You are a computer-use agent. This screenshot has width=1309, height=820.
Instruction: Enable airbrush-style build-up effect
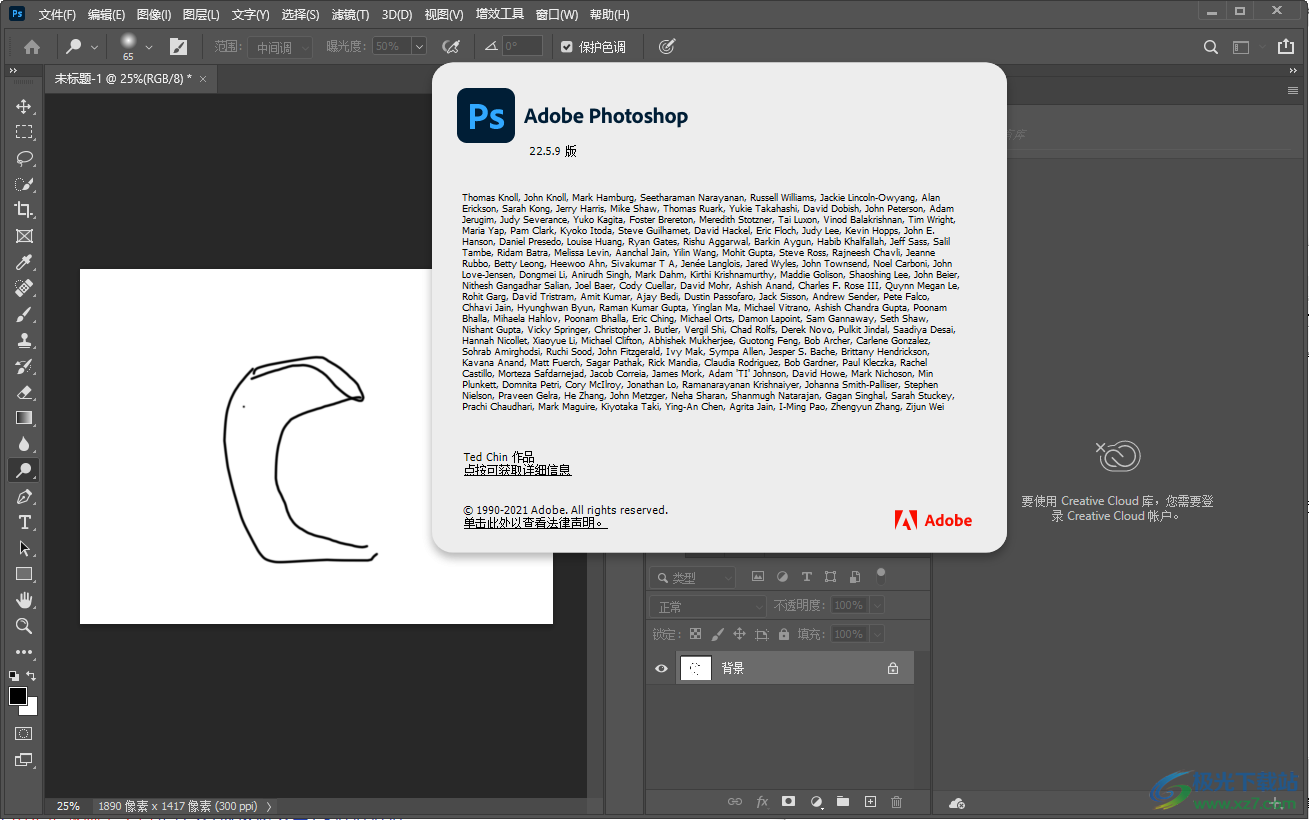(x=451, y=46)
